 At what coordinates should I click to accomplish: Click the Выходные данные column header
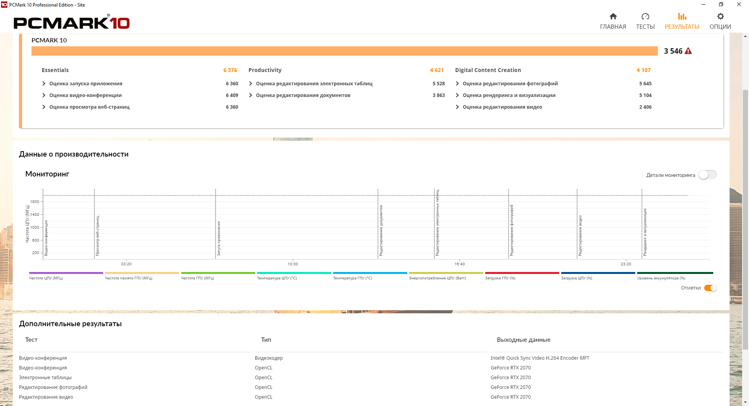coord(524,340)
